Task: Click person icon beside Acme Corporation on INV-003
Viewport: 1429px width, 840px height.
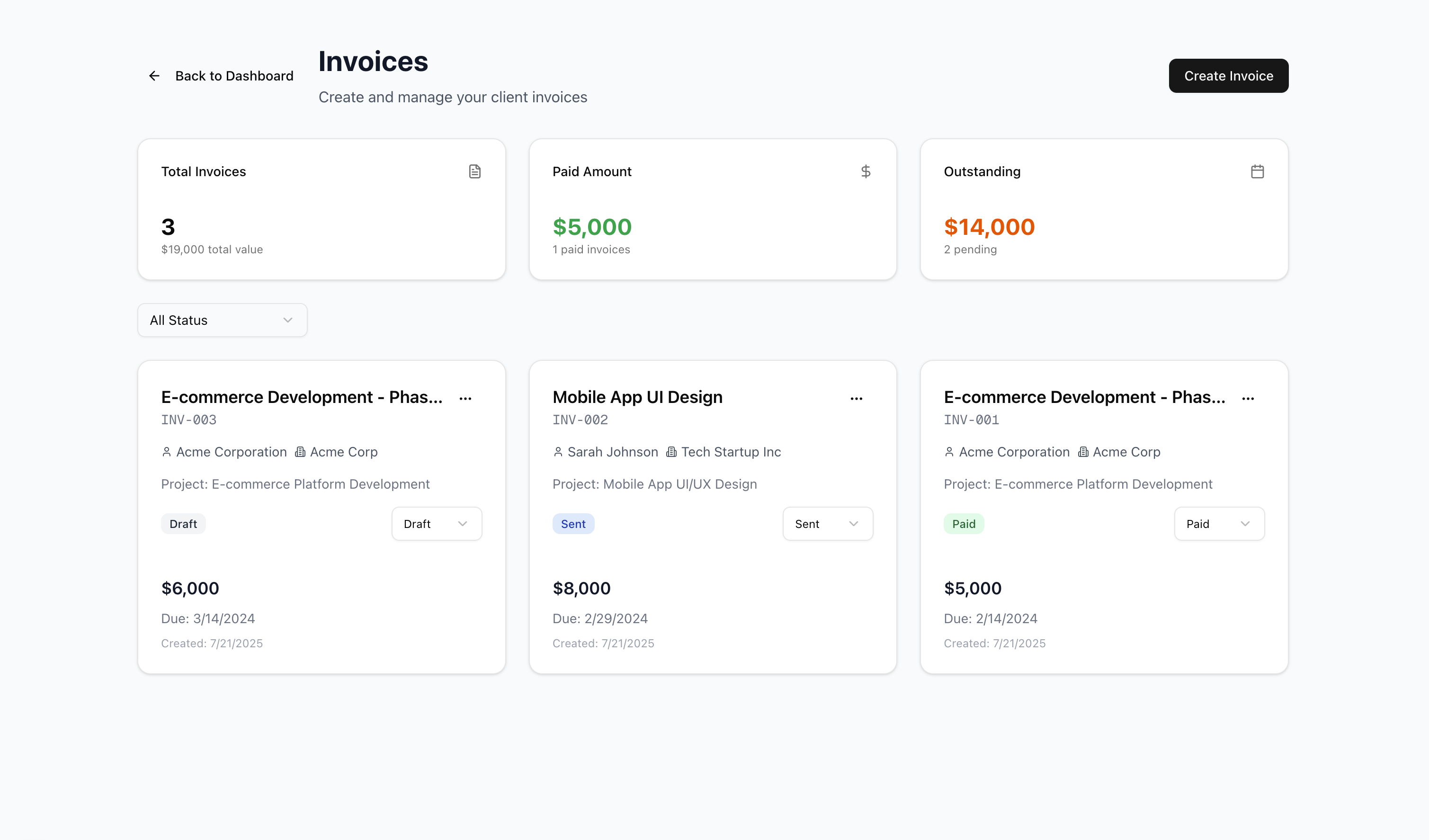Action: pos(166,452)
